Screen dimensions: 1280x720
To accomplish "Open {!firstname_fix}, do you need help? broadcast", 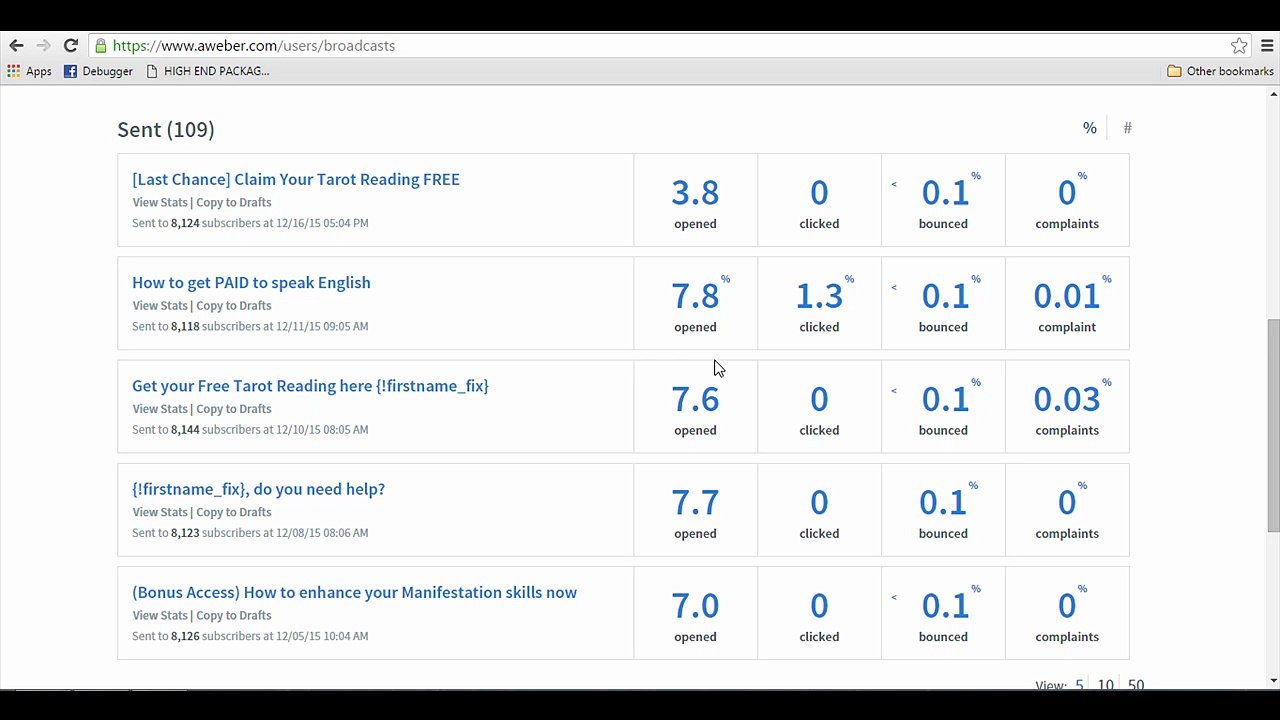I will [258, 488].
